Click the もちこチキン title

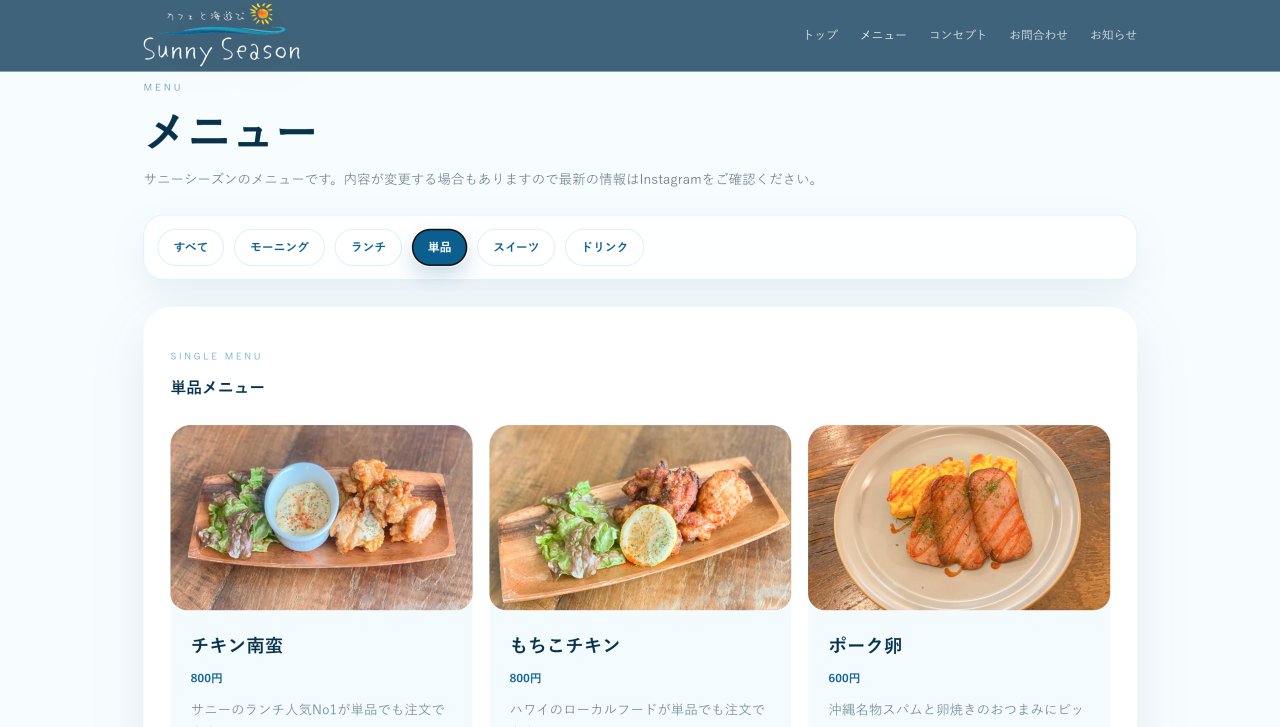click(x=565, y=645)
